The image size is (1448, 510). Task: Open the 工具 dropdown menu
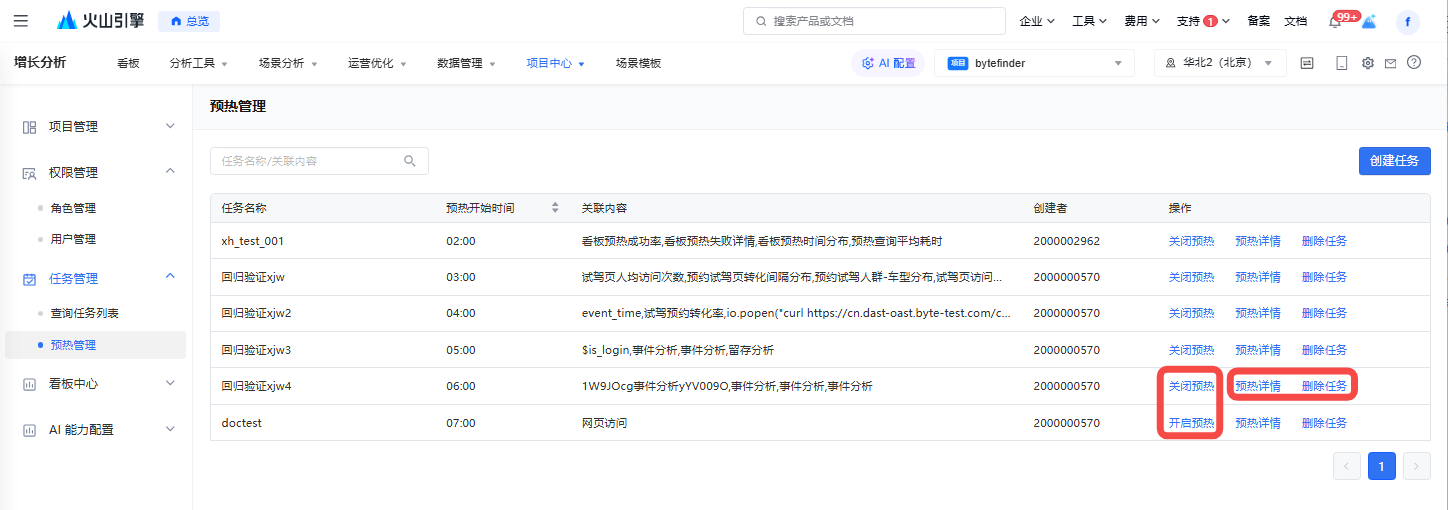pos(1089,21)
